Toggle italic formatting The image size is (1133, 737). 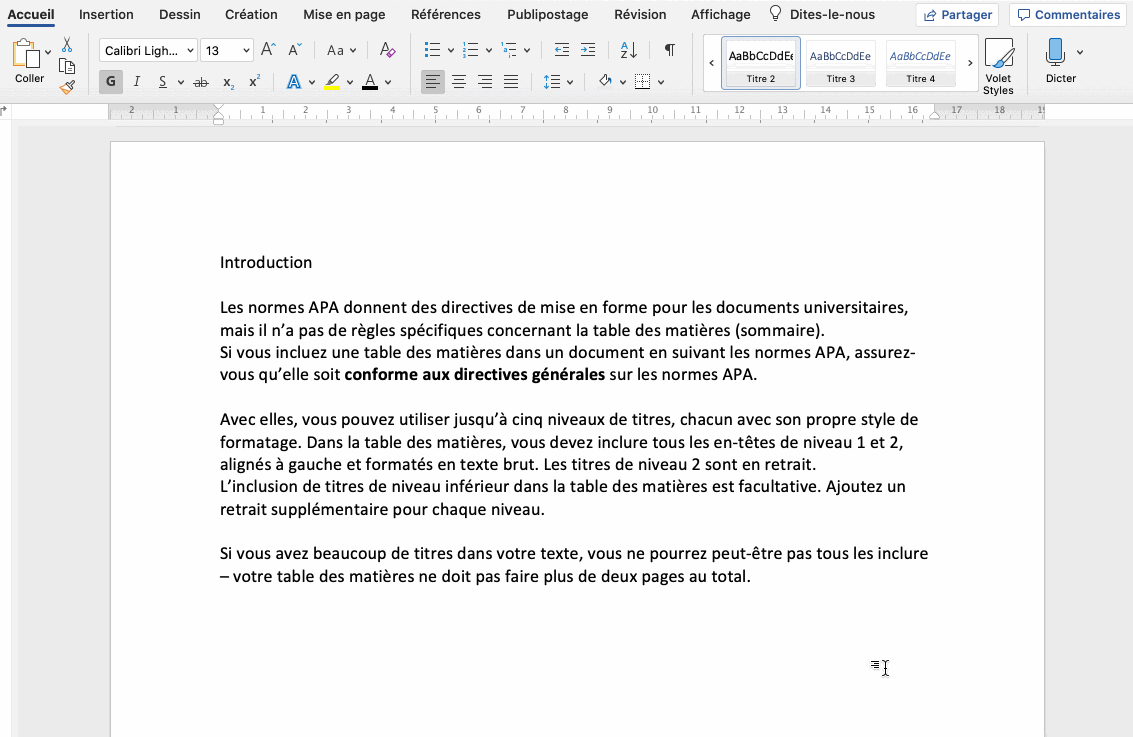135,81
